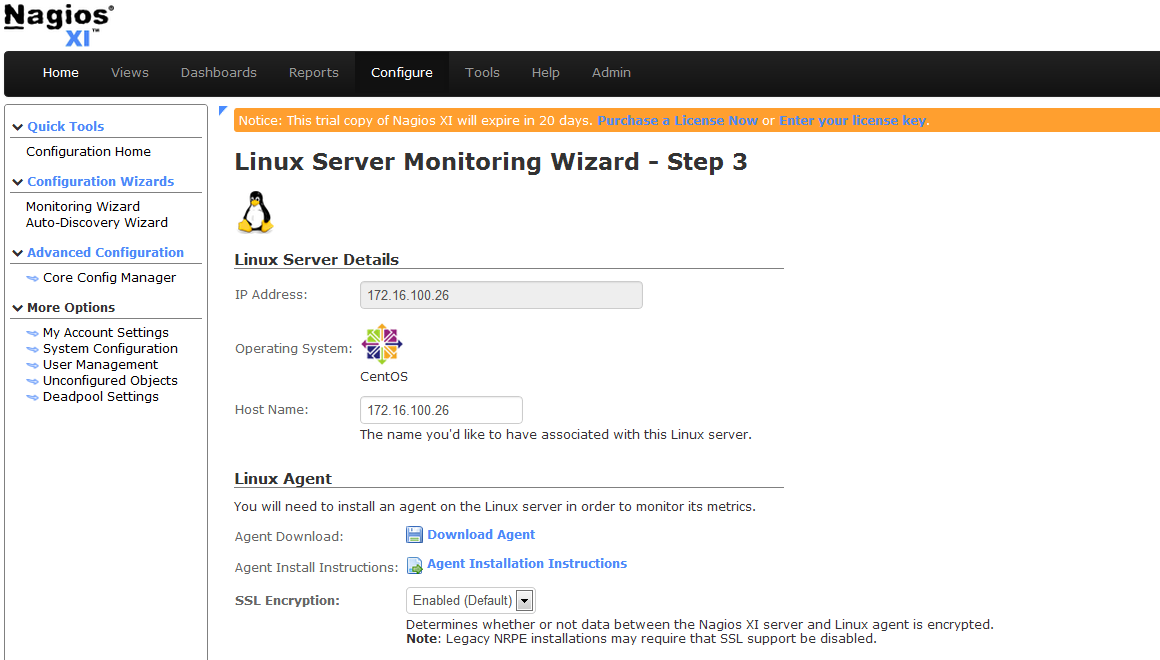Open the Help menu
This screenshot has height=660, width=1160.
click(x=545, y=73)
